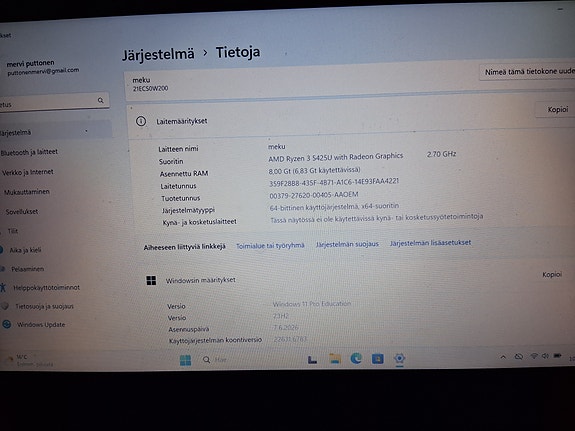Click the volume speaker icon in the tray
The width and height of the screenshot is (575, 431).
545,356
